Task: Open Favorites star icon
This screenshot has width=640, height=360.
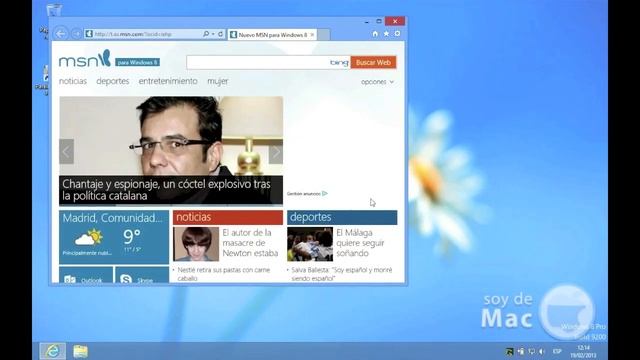Action: tap(386, 34)
